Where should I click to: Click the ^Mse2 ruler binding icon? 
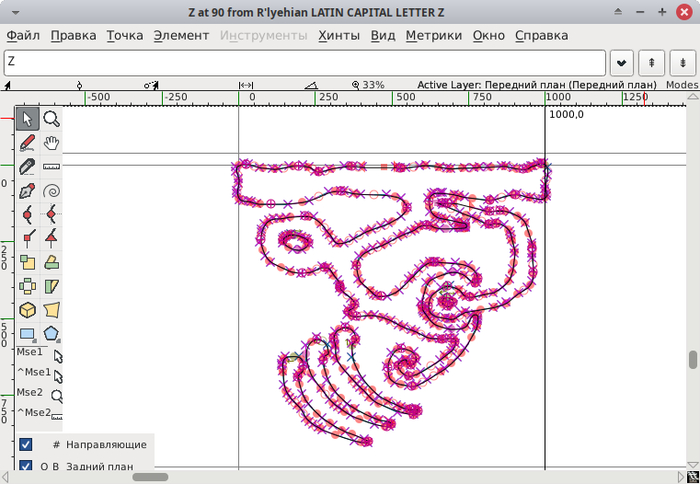click(57, 417)
